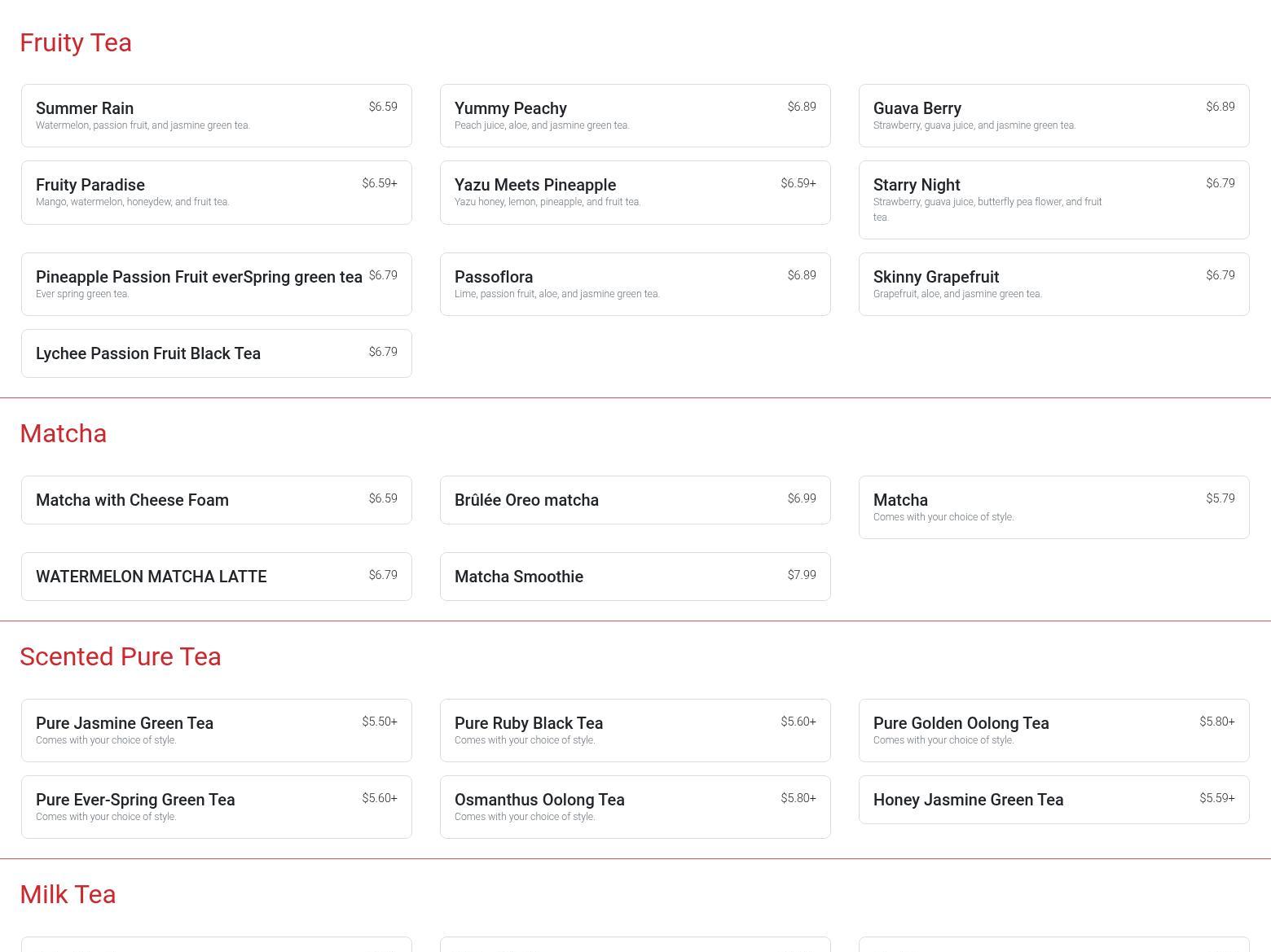Click "Ever spring green tea." description
Image resolution: width=1271 pixels, height=952 pixels.
82,294
